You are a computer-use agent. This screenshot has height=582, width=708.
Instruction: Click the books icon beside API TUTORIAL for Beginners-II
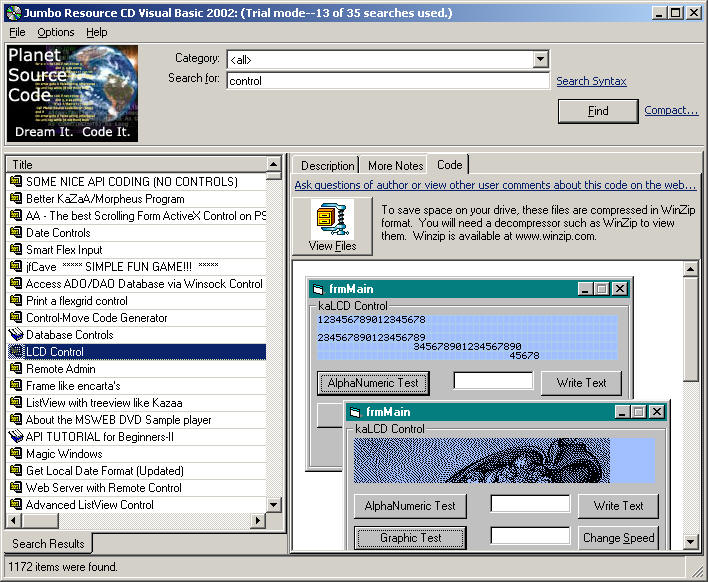[16, 437]
